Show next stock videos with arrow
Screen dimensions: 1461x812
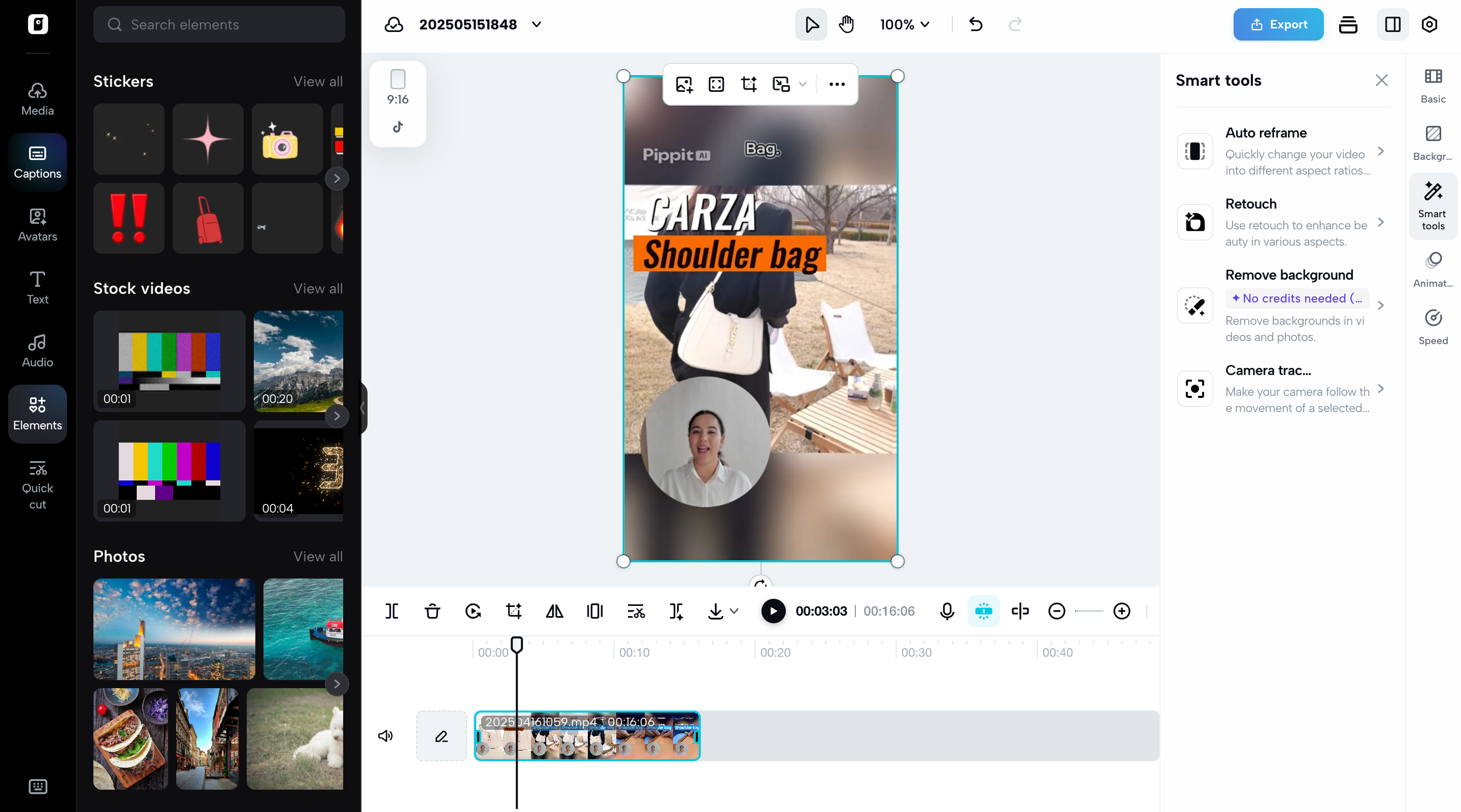337,416
